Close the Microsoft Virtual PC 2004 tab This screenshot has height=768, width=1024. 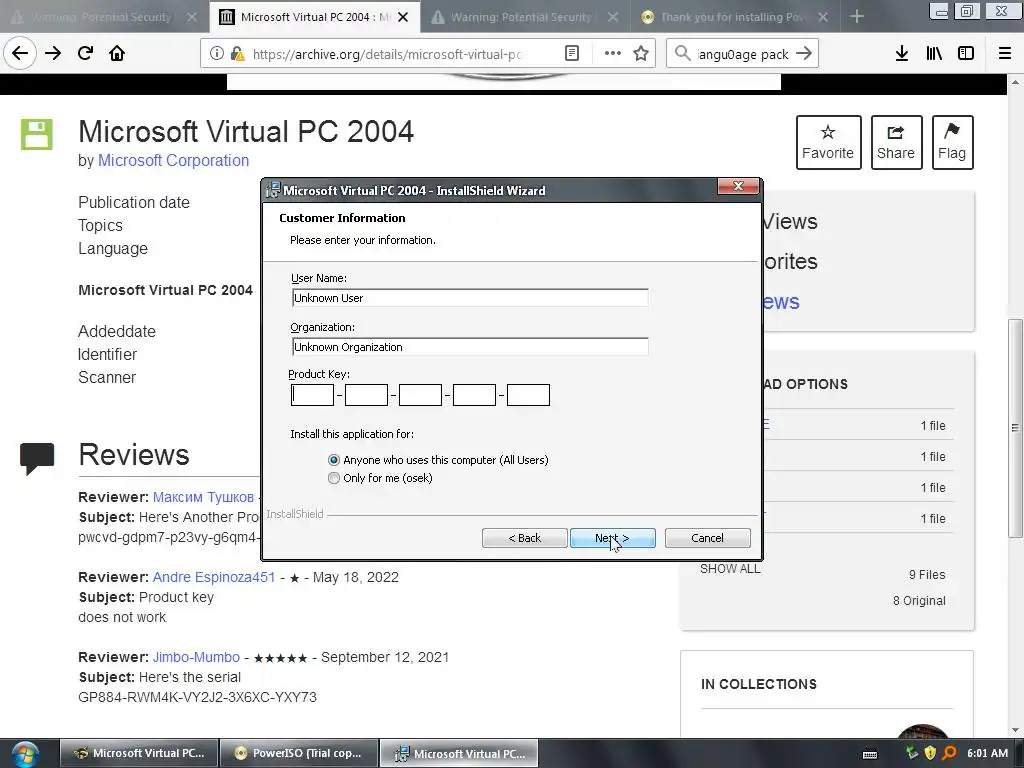tap(404, 17)
